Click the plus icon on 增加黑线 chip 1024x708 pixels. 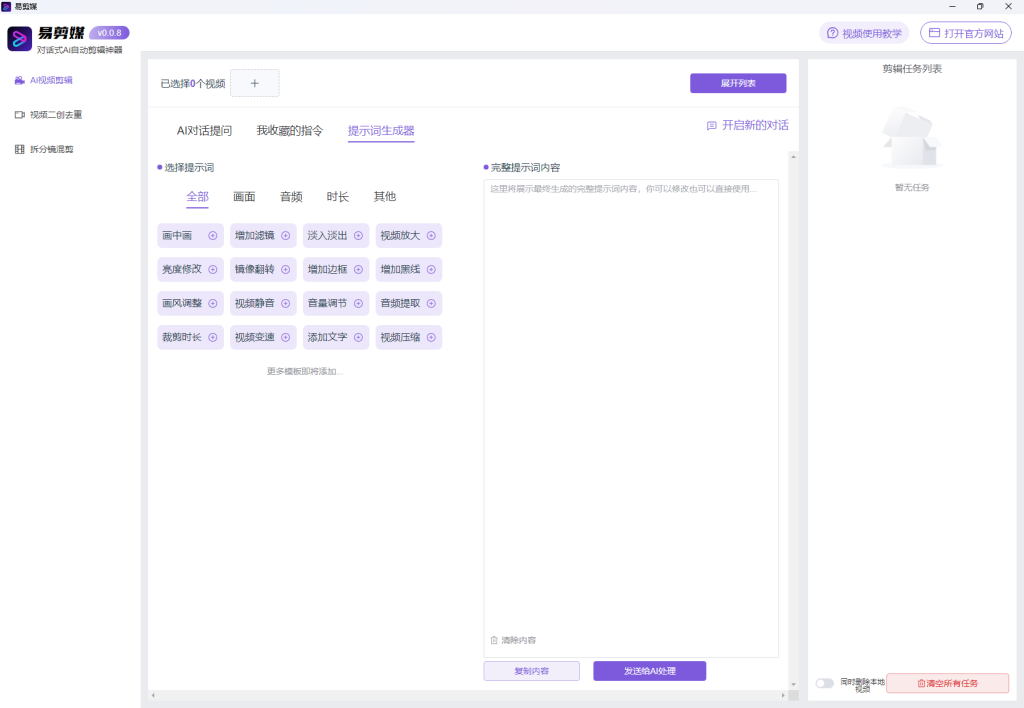click(x=431, y=270)
